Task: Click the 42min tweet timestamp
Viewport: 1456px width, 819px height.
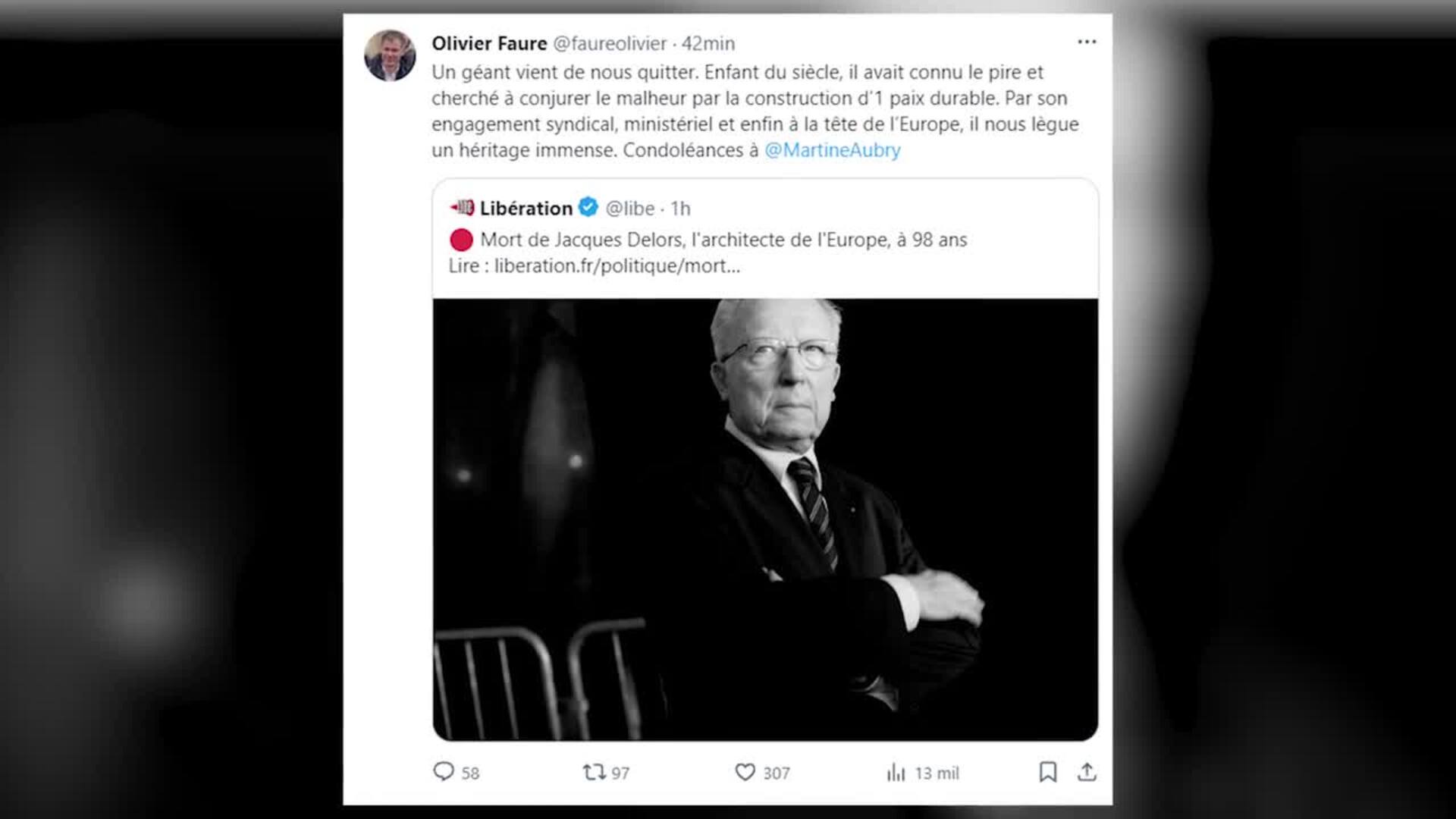Action: point(708,43)
